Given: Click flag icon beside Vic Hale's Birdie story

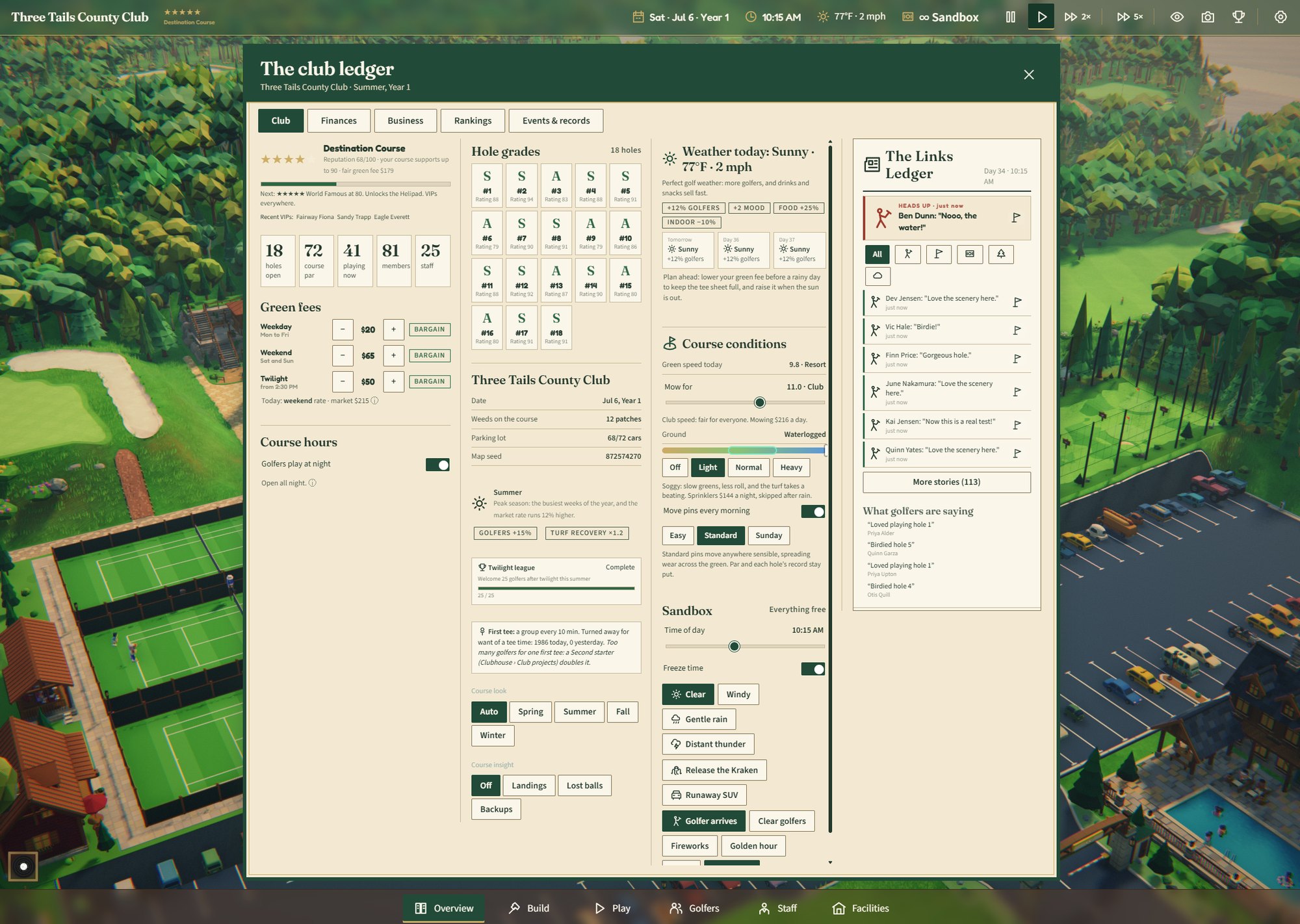Looking at the screenshot, I should coord(1017,331).
